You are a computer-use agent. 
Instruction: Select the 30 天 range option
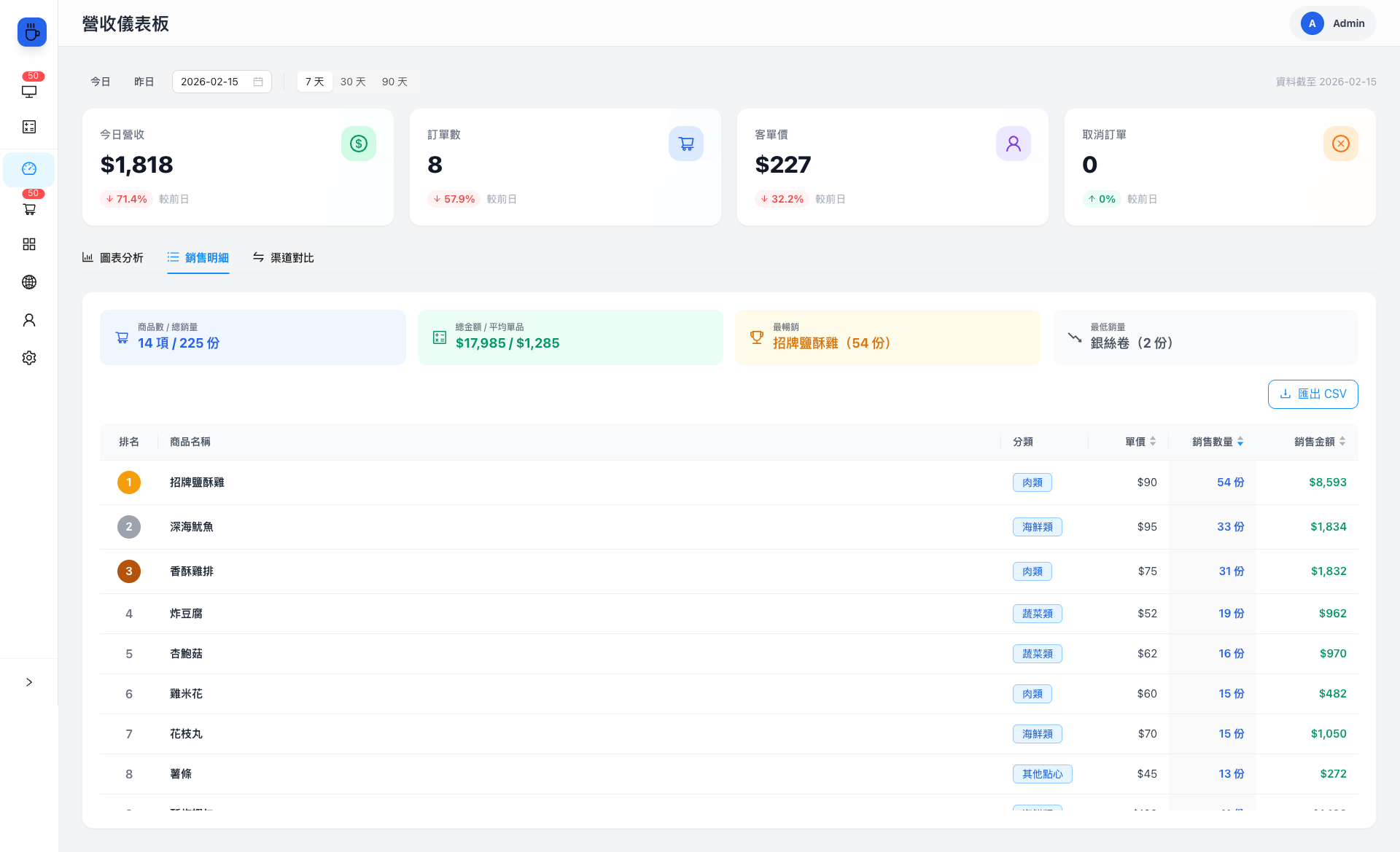(353, 82)
